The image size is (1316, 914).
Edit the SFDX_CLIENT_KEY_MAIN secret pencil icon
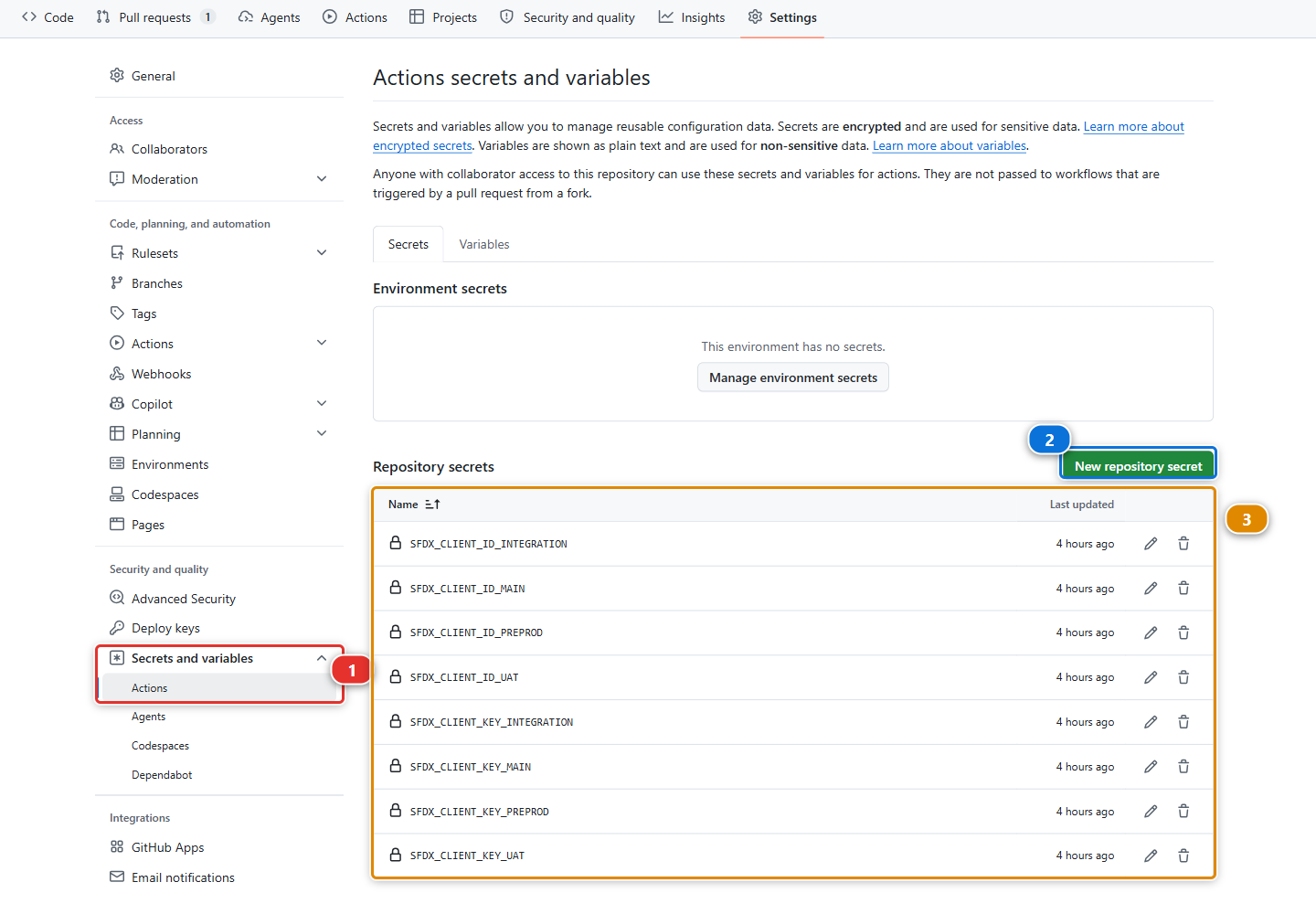point(1151,767)
